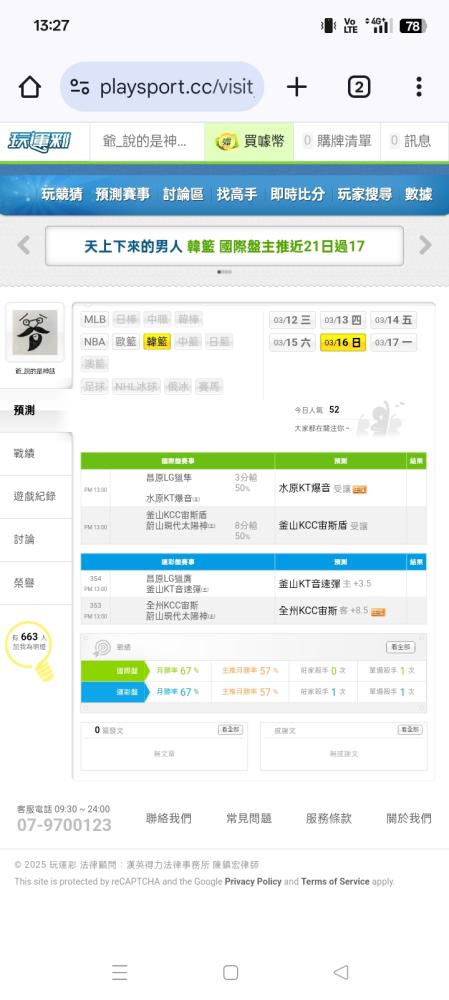Screen dimensions: 449x1000
Task: Choose date 03/17 一
Action: click(x=394, y=342)
